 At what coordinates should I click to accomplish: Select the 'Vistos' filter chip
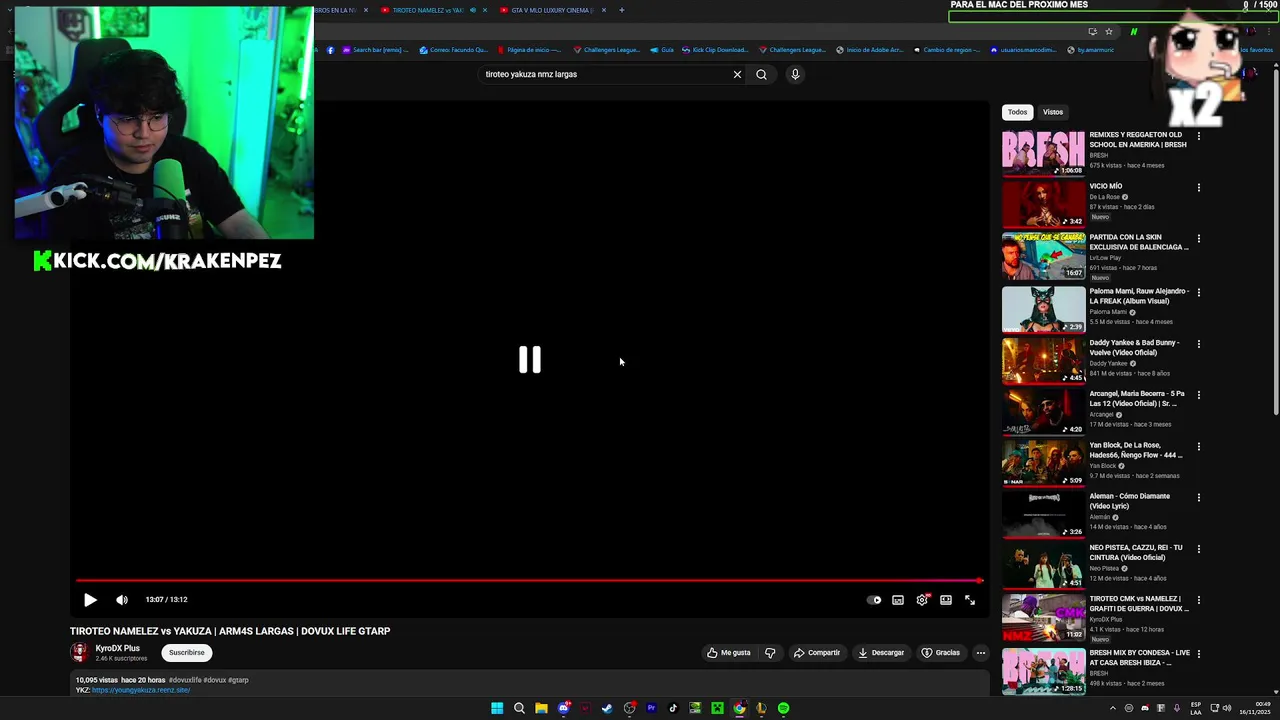1053,112
